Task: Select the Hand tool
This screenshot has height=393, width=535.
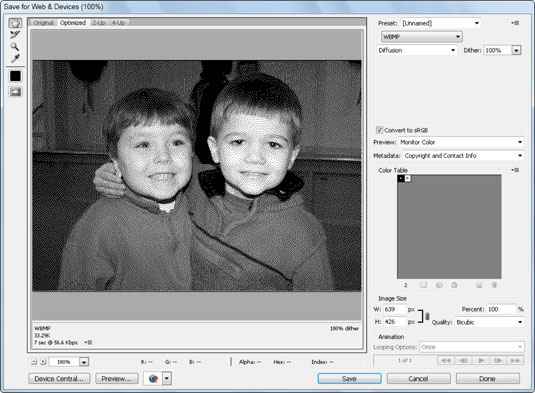Action: click(15, 23)
